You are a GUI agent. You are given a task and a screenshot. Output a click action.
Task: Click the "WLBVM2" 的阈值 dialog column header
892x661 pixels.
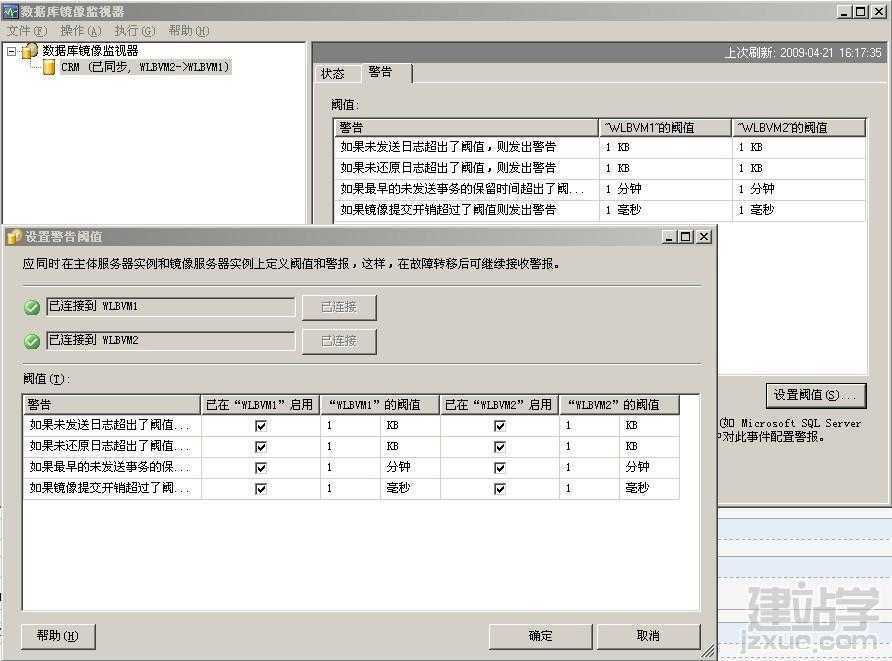(x=620, y=404)
